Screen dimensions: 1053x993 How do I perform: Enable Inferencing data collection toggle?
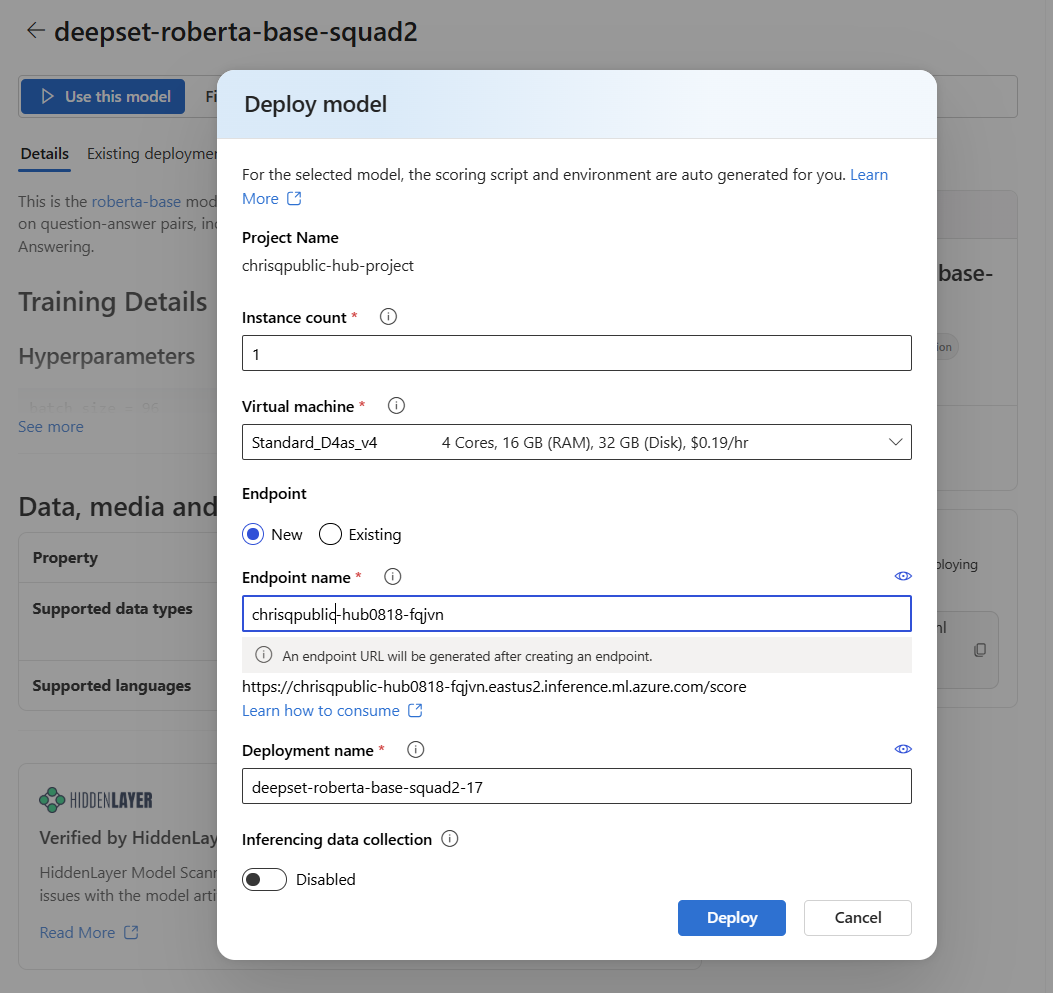point(264,880)
